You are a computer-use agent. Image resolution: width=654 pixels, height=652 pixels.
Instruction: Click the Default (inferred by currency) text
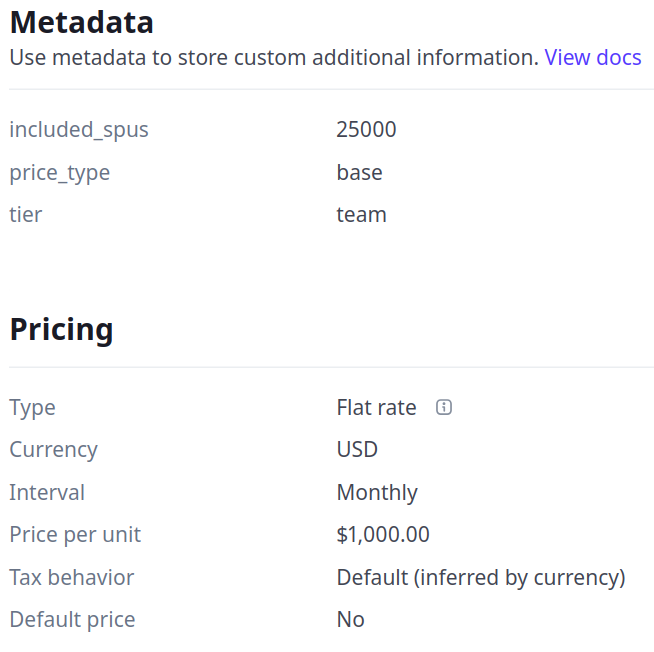pos(480,578)
